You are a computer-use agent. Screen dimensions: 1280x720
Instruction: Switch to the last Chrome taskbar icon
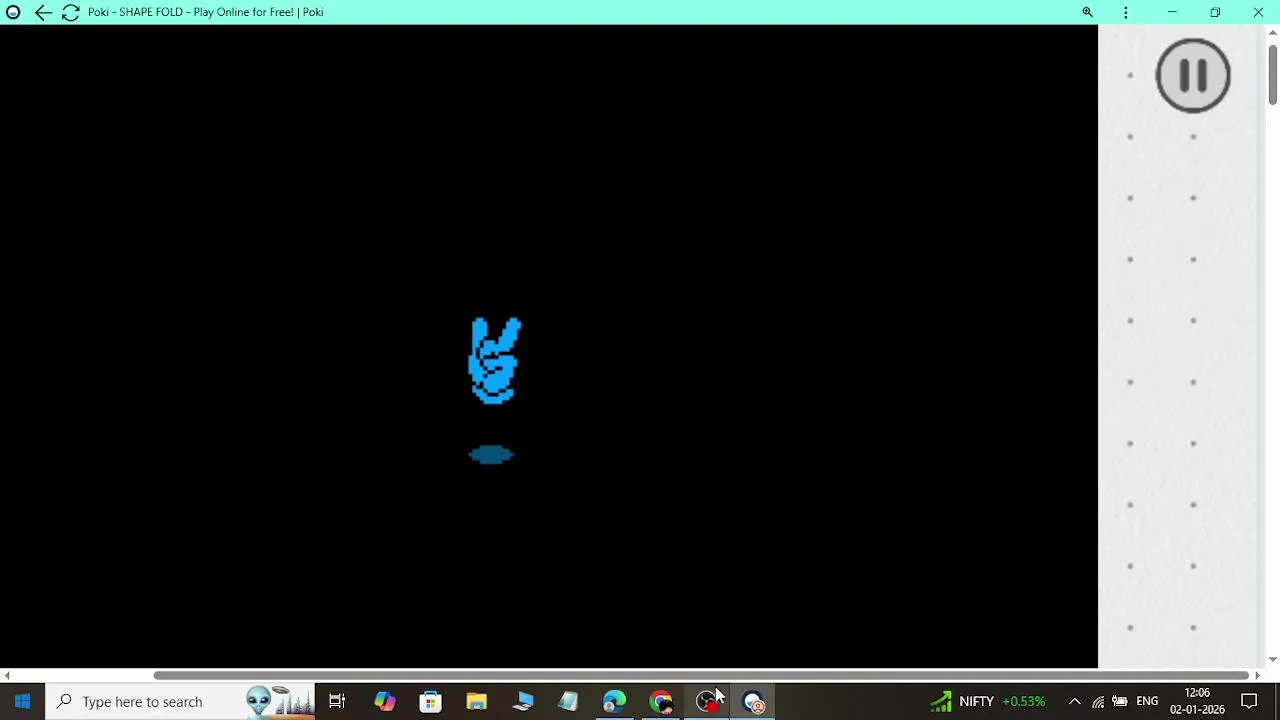click(753, 701)
